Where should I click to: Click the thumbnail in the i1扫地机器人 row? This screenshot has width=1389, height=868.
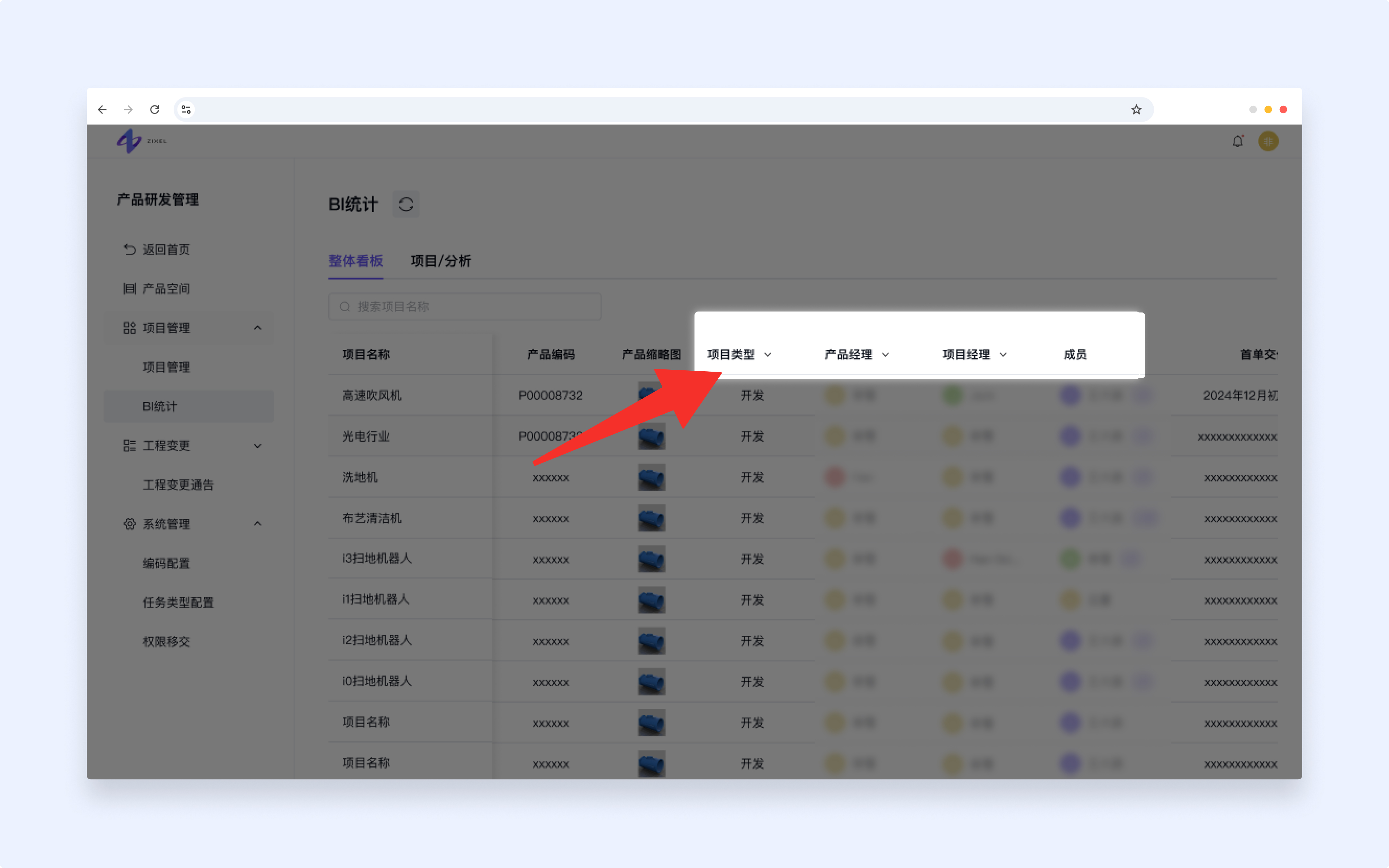(x=651, y=600)
